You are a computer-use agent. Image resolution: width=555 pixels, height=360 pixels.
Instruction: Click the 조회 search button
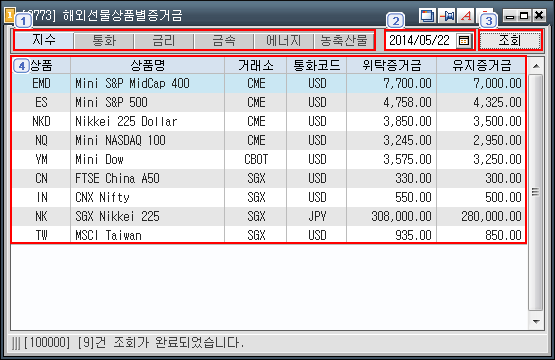510,40
